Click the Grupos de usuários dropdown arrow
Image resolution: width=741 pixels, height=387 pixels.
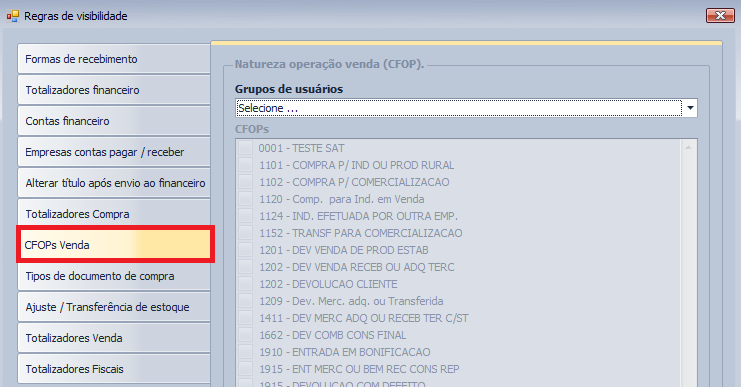tap(690, 108)
